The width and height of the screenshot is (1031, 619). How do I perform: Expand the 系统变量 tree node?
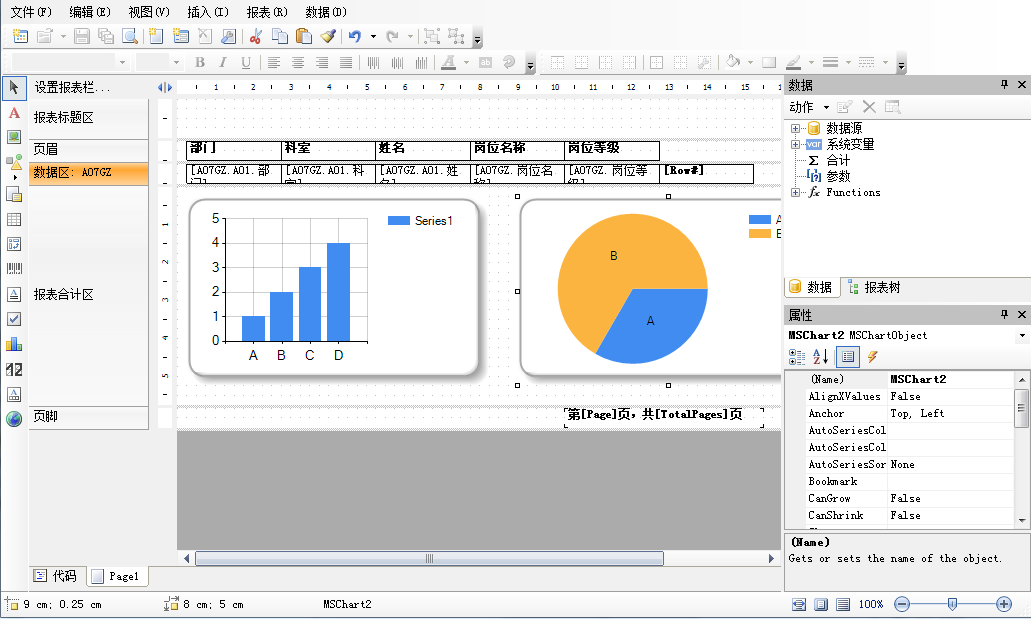(795, 144)
